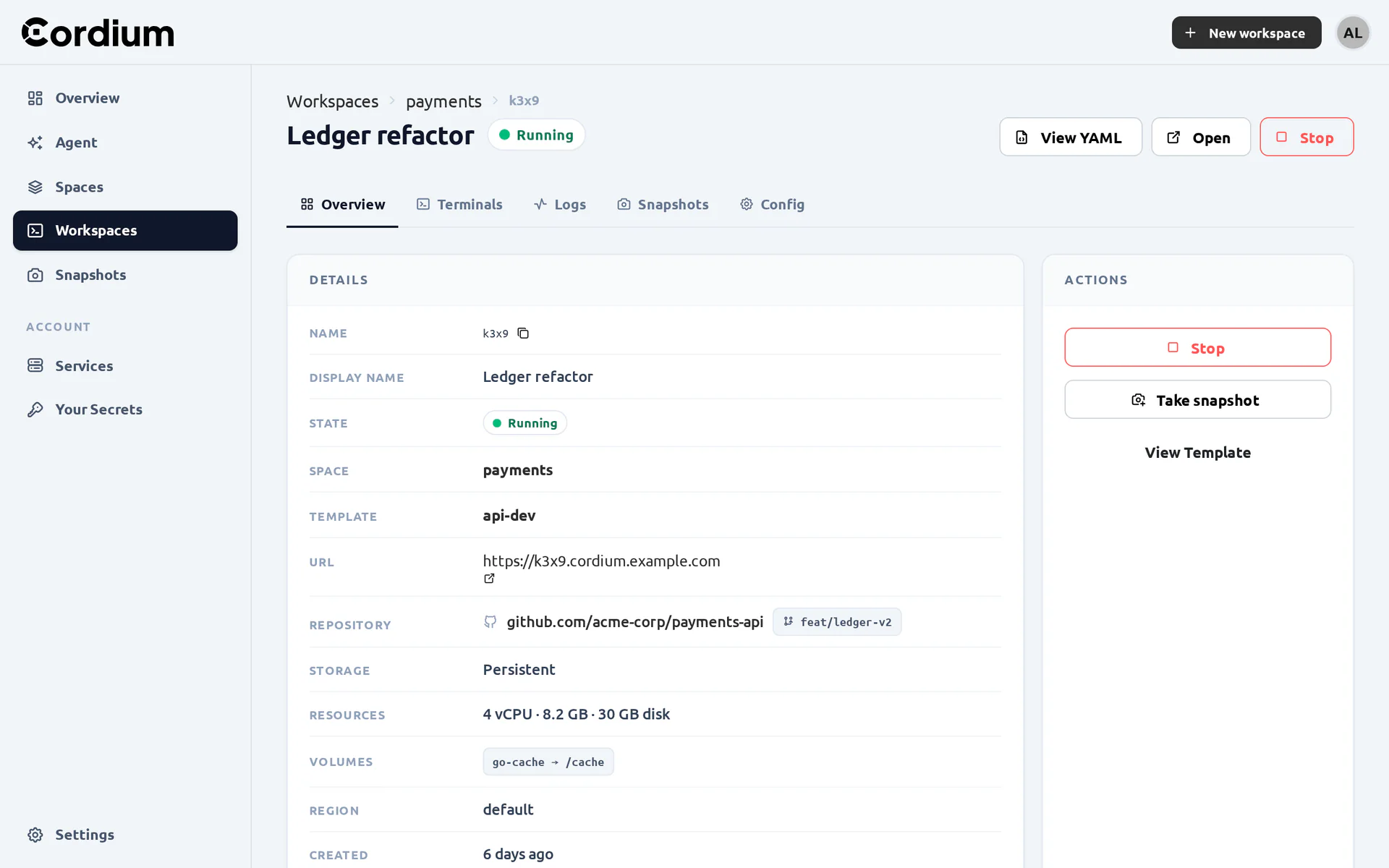Click the Your Secrets key icon
This screenshot has width=1389, height=868.
[35, 409]
